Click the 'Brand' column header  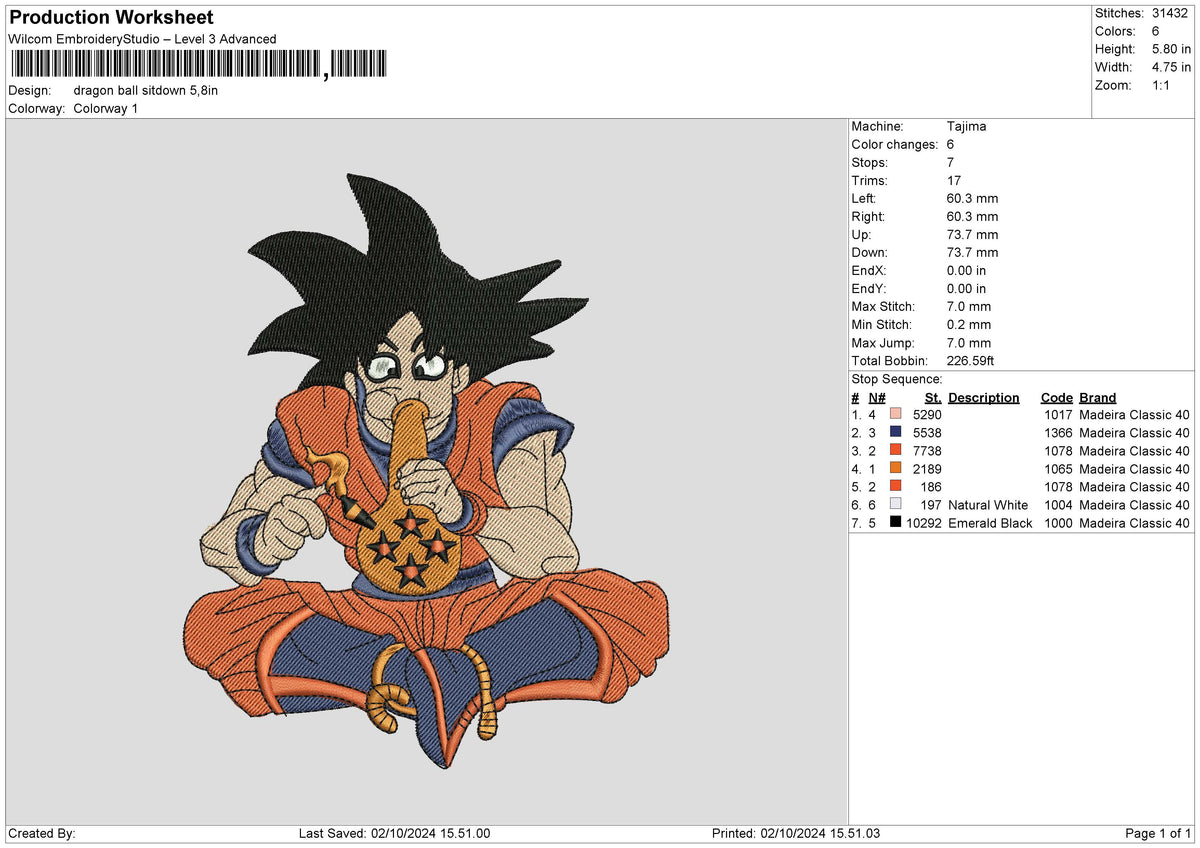[1097, 397]
